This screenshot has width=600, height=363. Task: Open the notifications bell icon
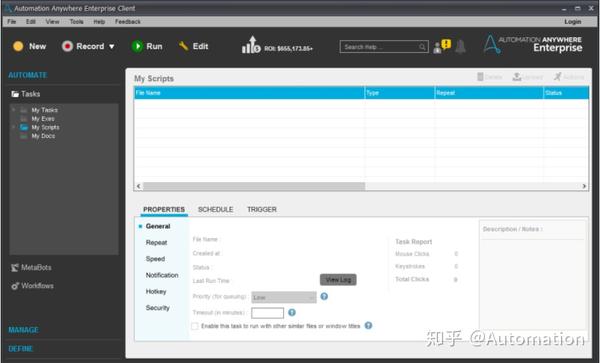pyautogui.click(x=461, y=46)
